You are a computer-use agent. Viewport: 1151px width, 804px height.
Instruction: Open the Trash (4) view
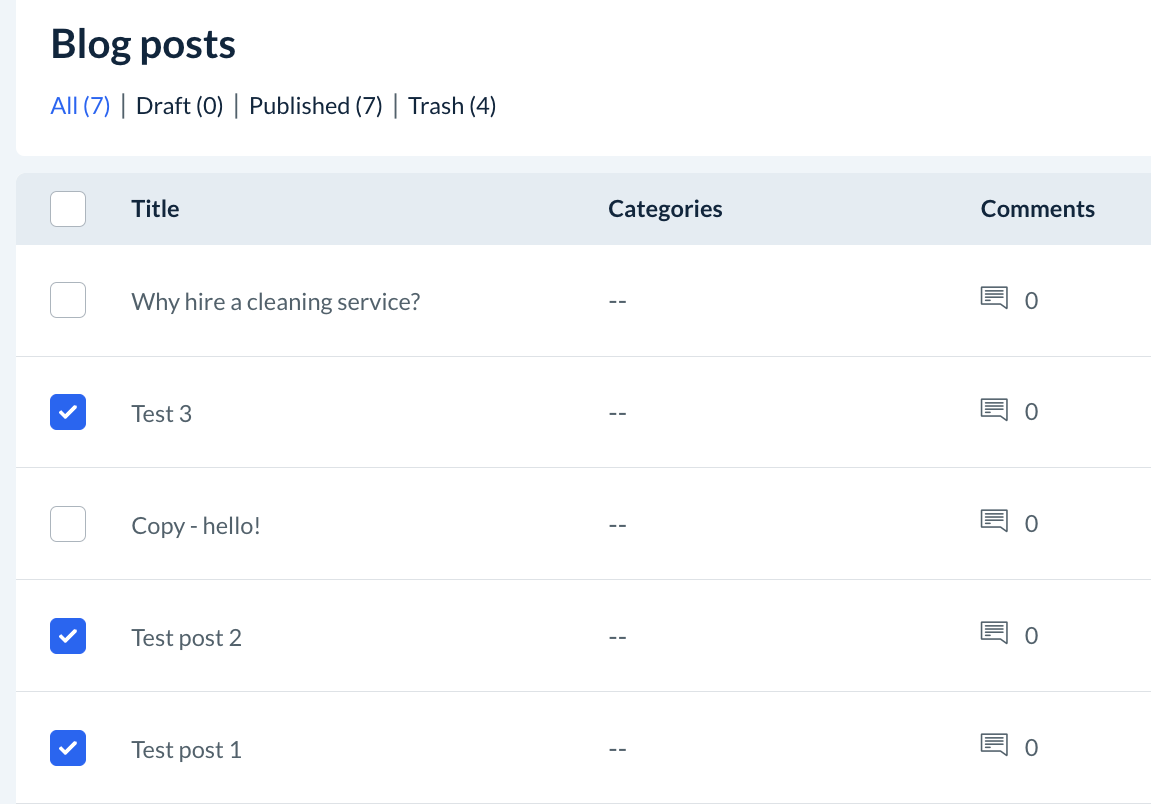[x=452, y=106]
